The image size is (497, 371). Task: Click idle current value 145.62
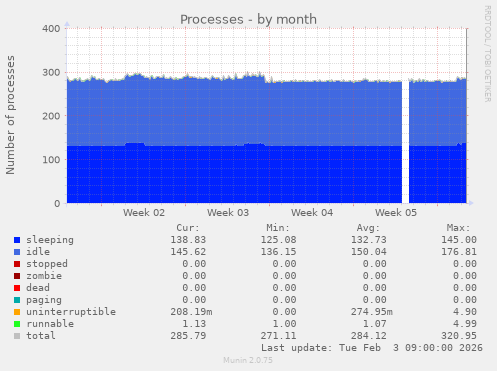[188, 252]
